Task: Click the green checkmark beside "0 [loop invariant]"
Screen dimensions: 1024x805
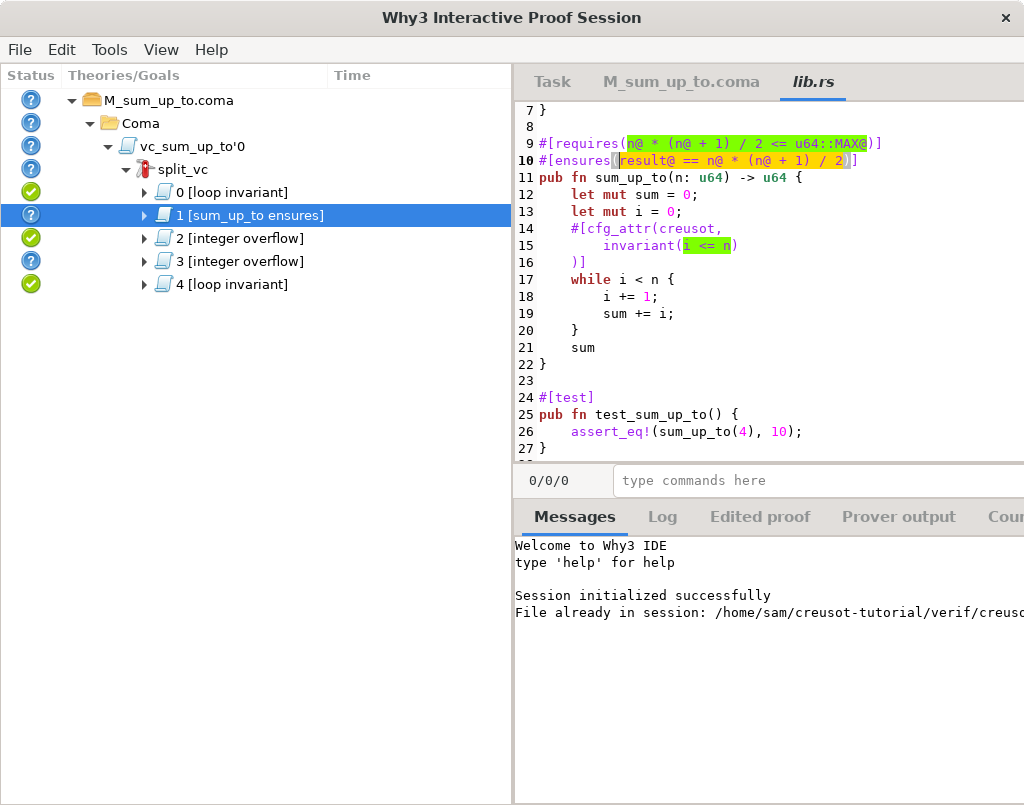Action: tap(30, 191)
